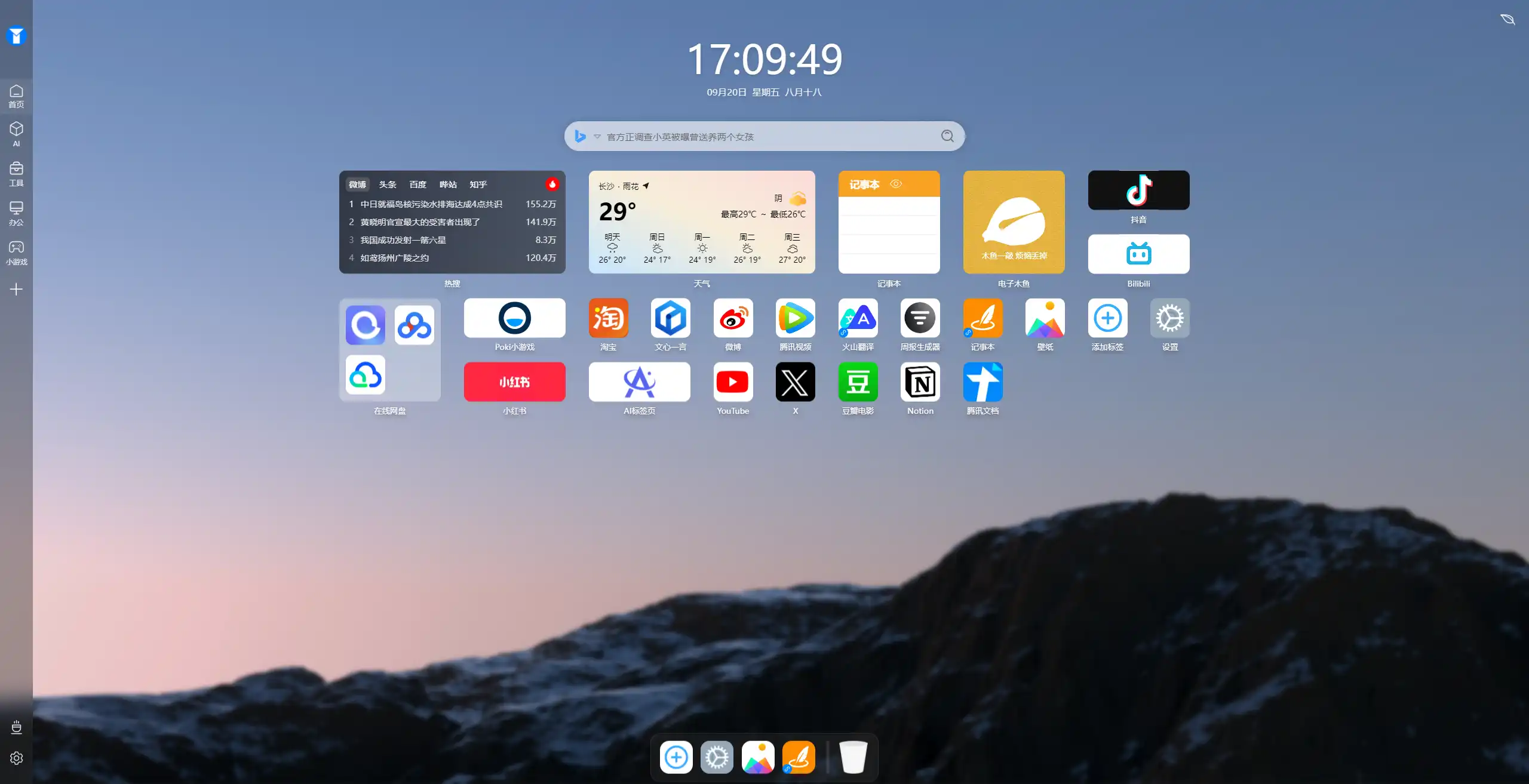
Task: Add a sidebar category with plus button
Action: tap(16, 290)
